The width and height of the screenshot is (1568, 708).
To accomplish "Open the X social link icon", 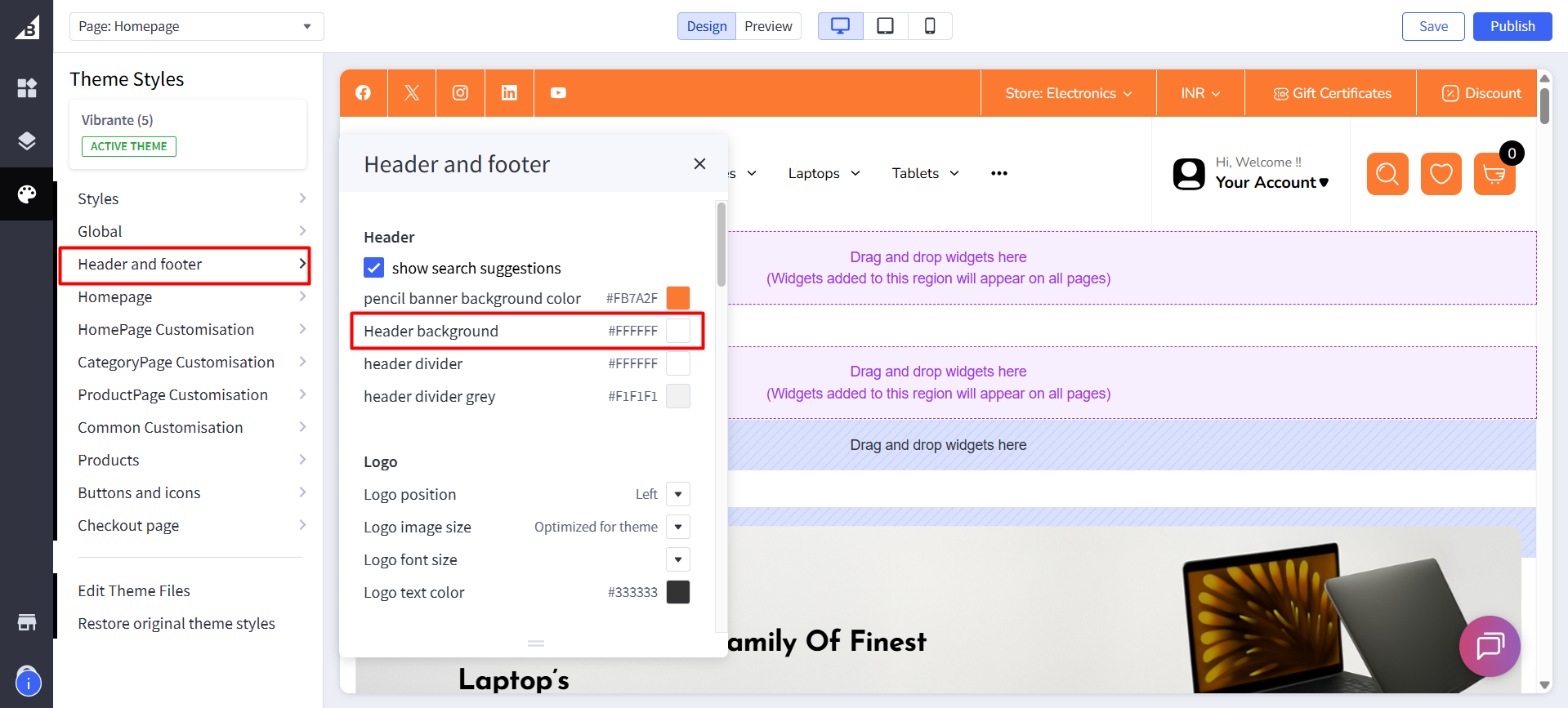I will [412, 93].
